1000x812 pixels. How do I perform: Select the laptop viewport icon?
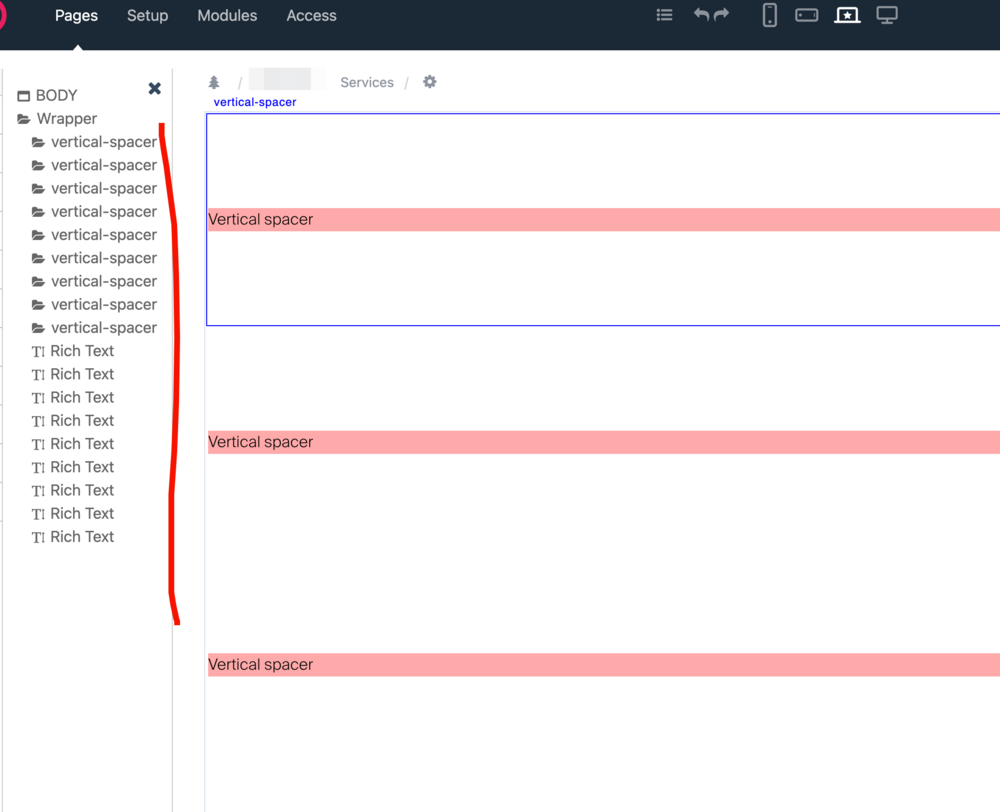(847, 15)
